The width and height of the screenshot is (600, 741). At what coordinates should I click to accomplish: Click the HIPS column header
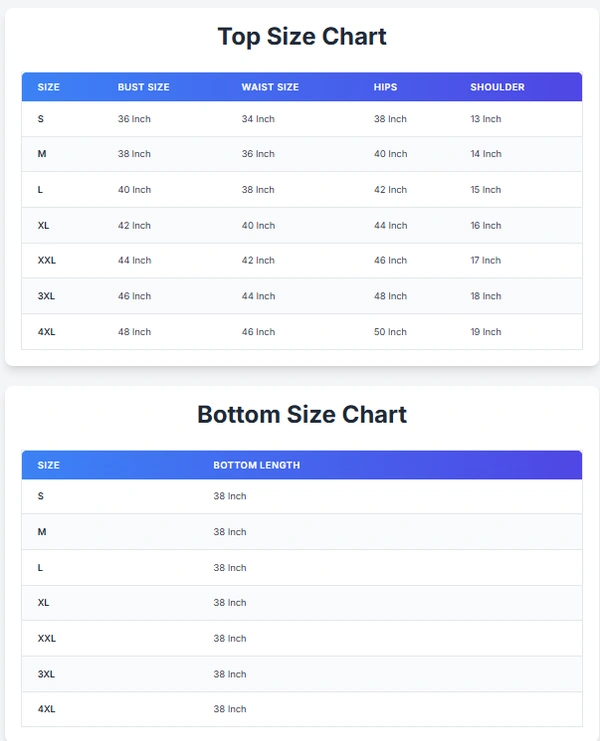385,87
